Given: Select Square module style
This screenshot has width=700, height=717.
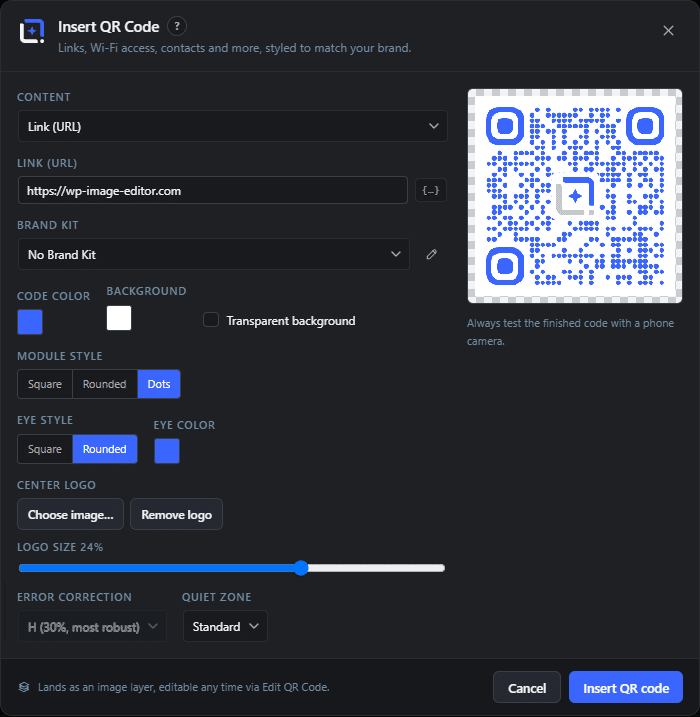Looking at the screenshot, I should (x=45, y=384).
